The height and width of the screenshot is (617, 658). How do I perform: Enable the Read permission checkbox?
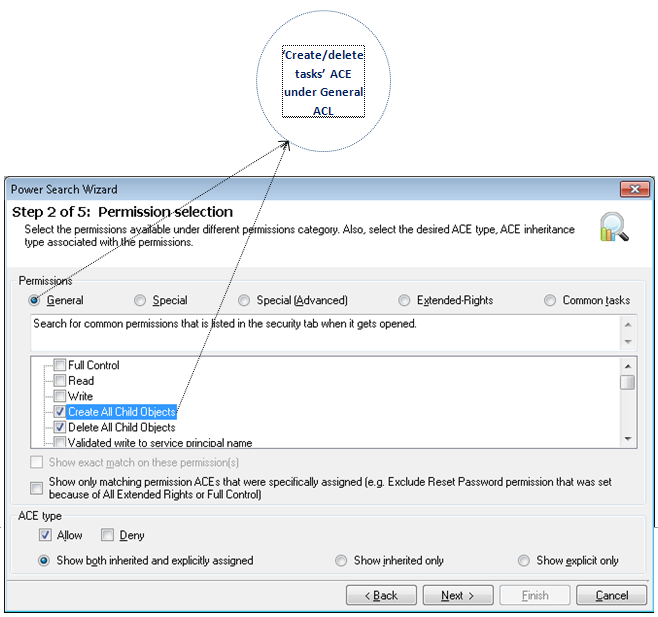pos(60,380)
